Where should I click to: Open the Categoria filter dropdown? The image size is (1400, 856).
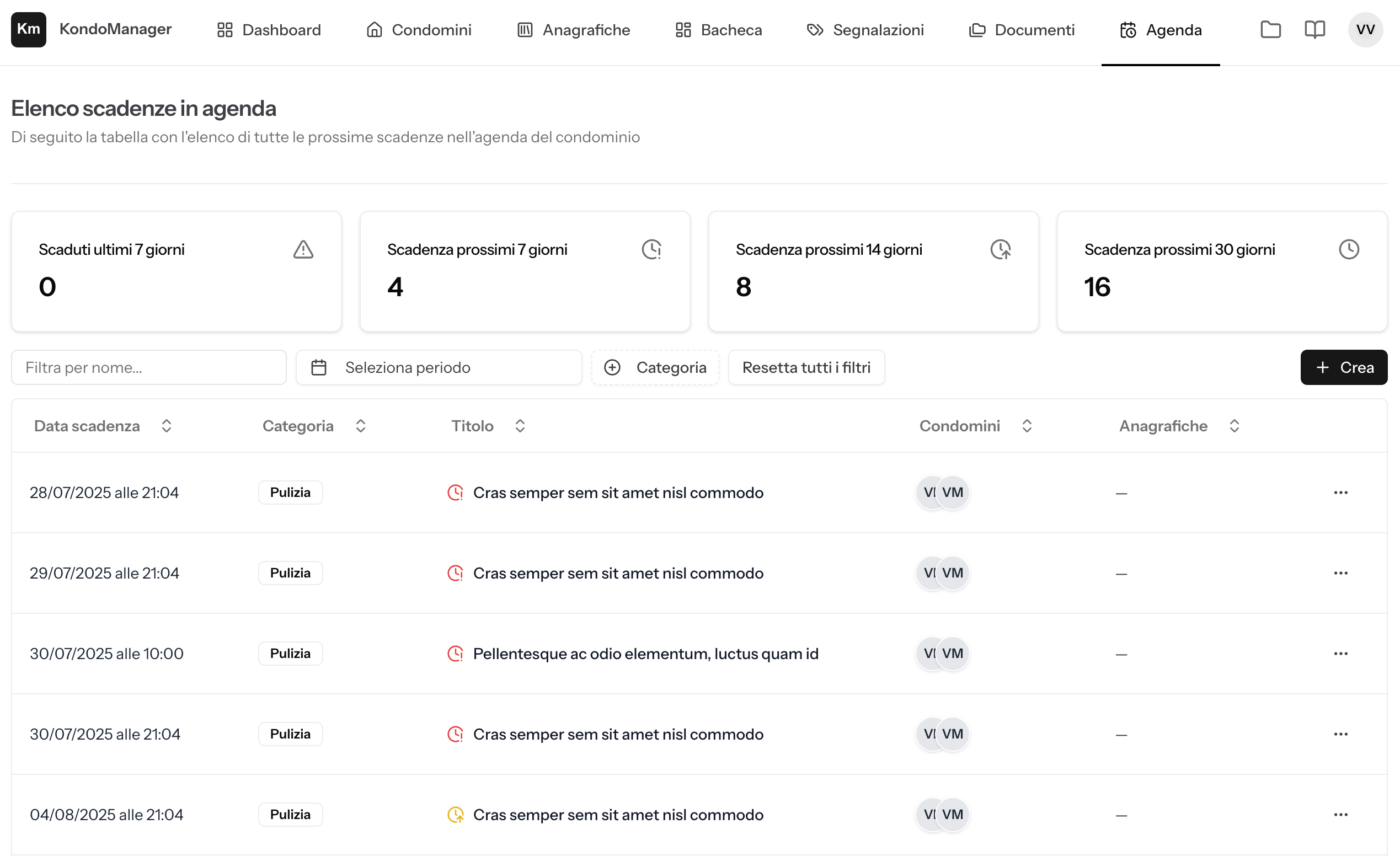655,367
